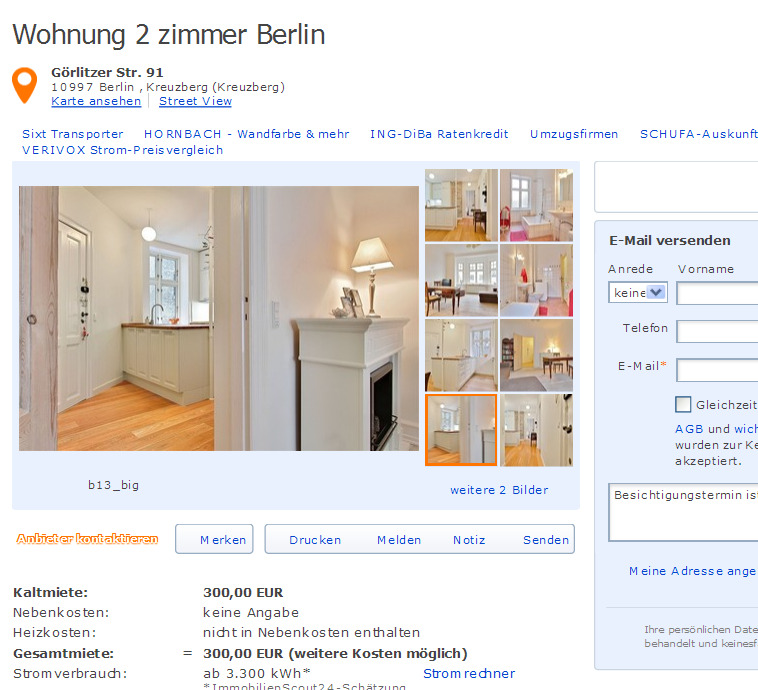Select Drucken in the action bar
This screenshot has width=758, height=690.
315,540
